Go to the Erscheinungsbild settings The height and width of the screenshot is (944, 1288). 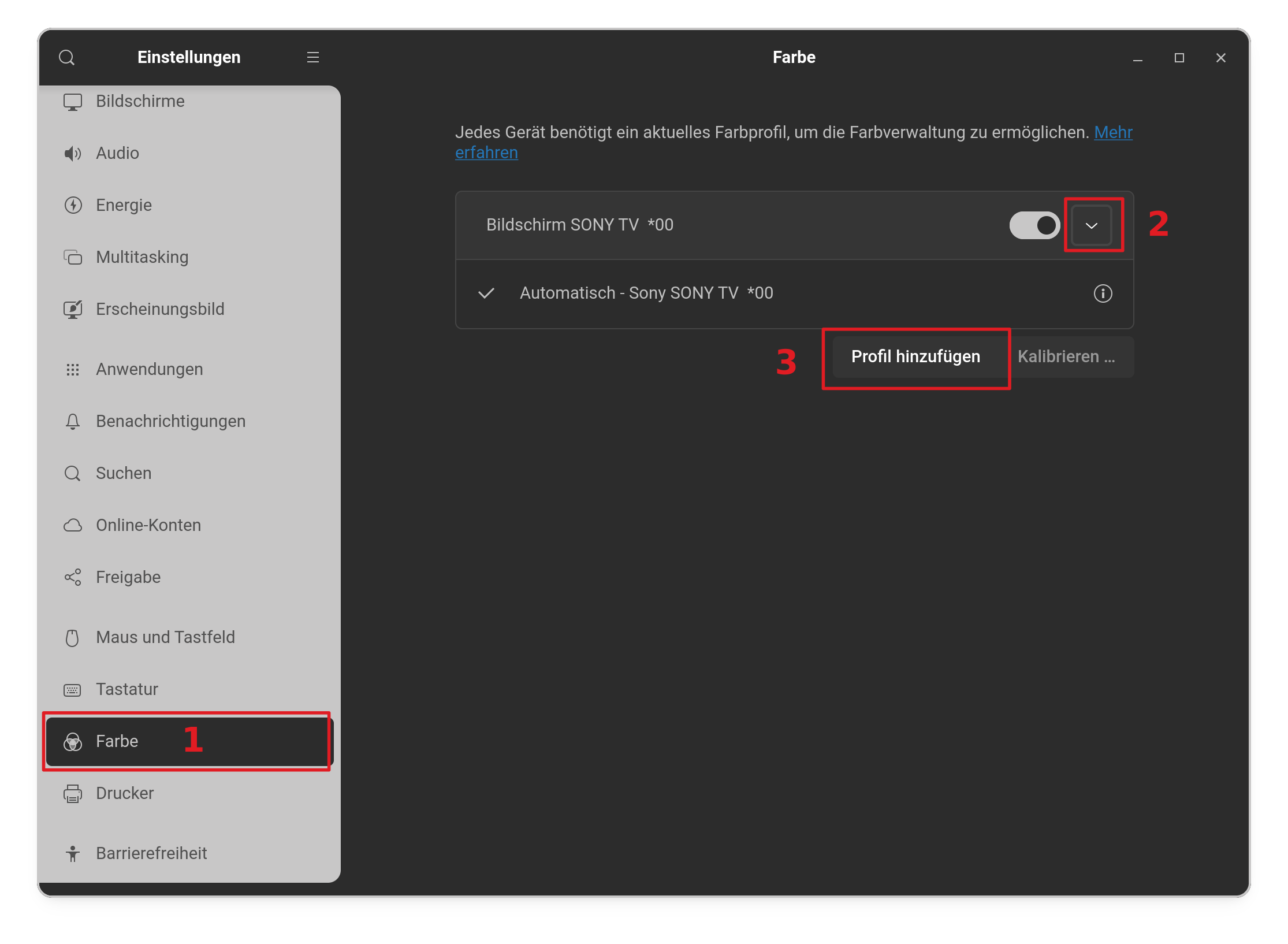(159, 310)
